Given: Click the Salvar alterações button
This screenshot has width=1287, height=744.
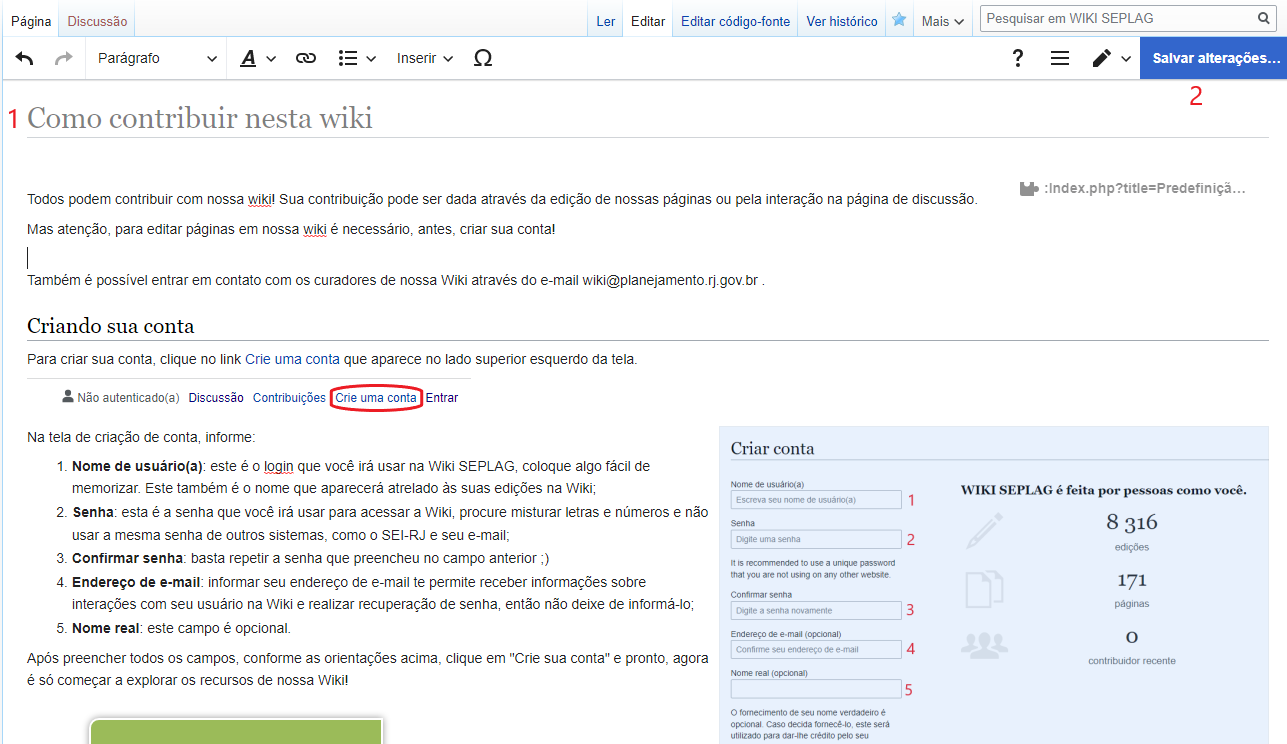Looking at the screenshot, I should (1215, 59).
